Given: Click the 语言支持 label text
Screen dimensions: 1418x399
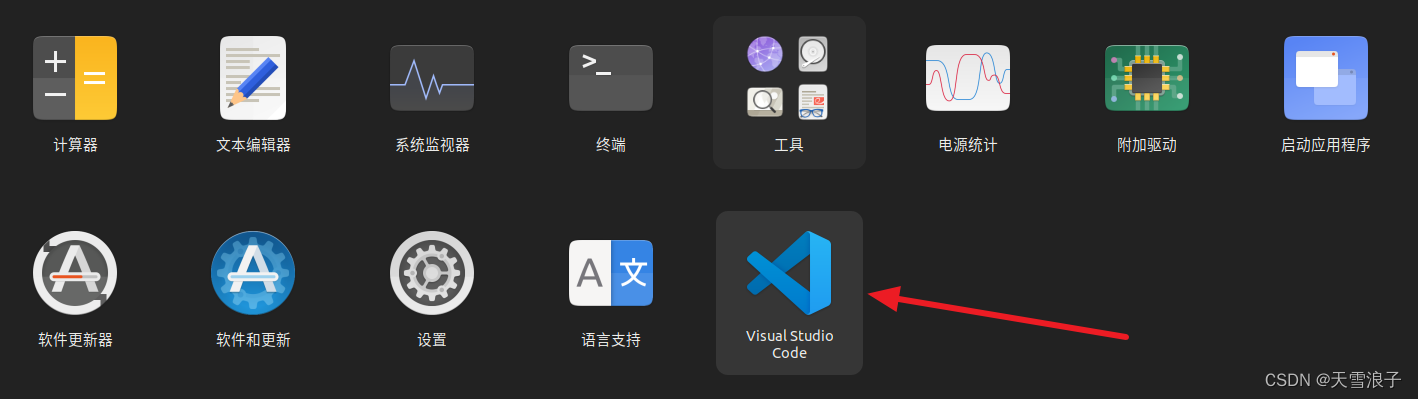Looking at the screenshot, I should pyautogui.click(x=611, y=340).
